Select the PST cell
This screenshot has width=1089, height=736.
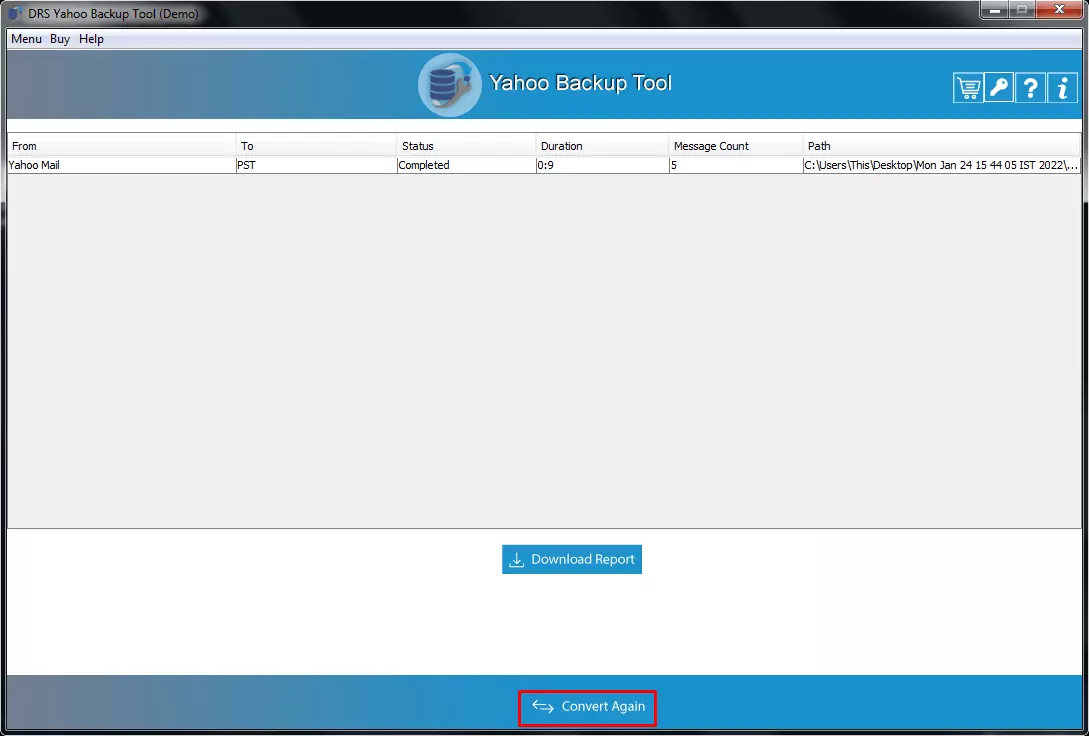[x=317, y=165]
